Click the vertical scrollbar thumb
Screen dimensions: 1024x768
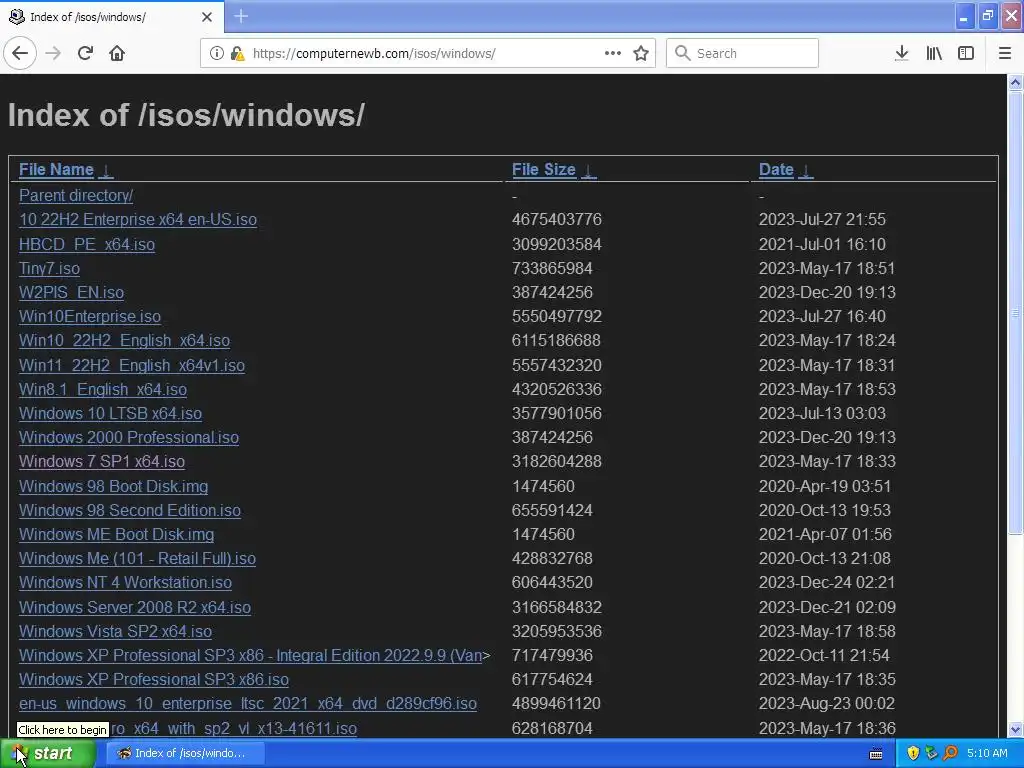[1016, 312]
